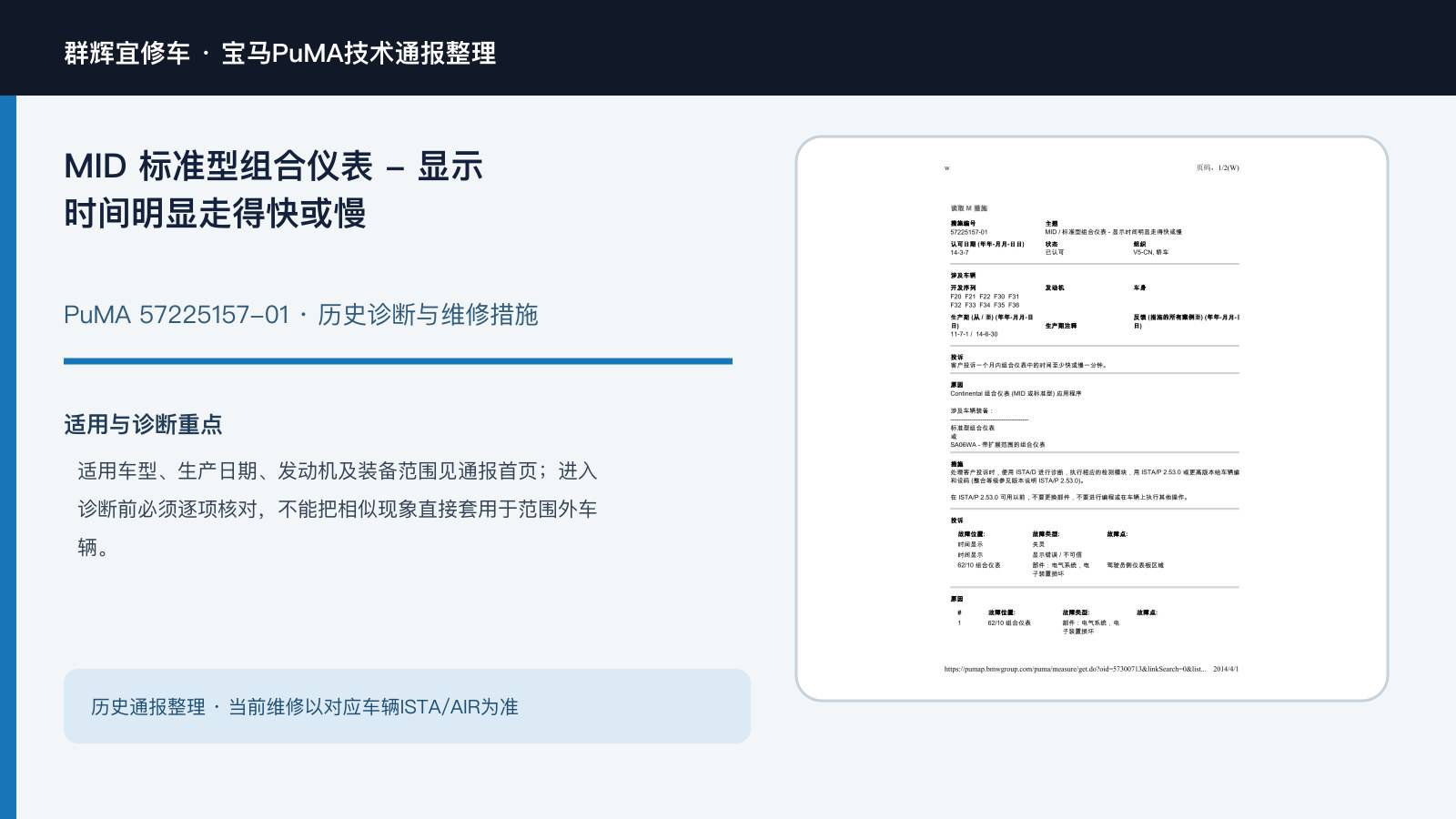Click the 投诉 complaint description in the document

point(1028,365)
